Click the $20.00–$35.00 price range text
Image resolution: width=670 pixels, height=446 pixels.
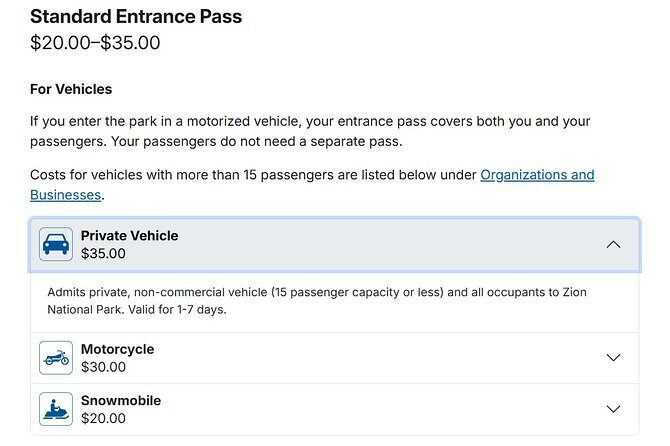click(95, 43)
